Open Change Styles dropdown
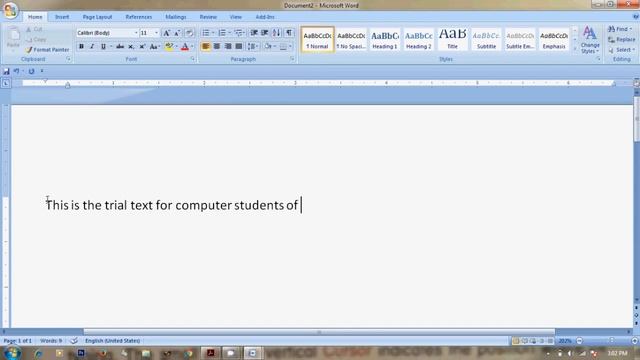Image resolution: width=640 pixels, height=360 pixels. (590, 40)
